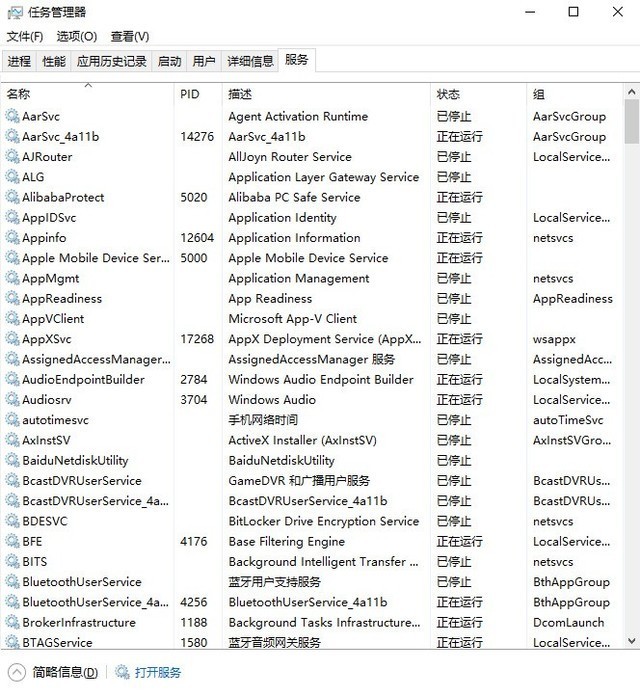Click PID 14276 cell
This screenshot has height=696, width=640.
[197, 137]
